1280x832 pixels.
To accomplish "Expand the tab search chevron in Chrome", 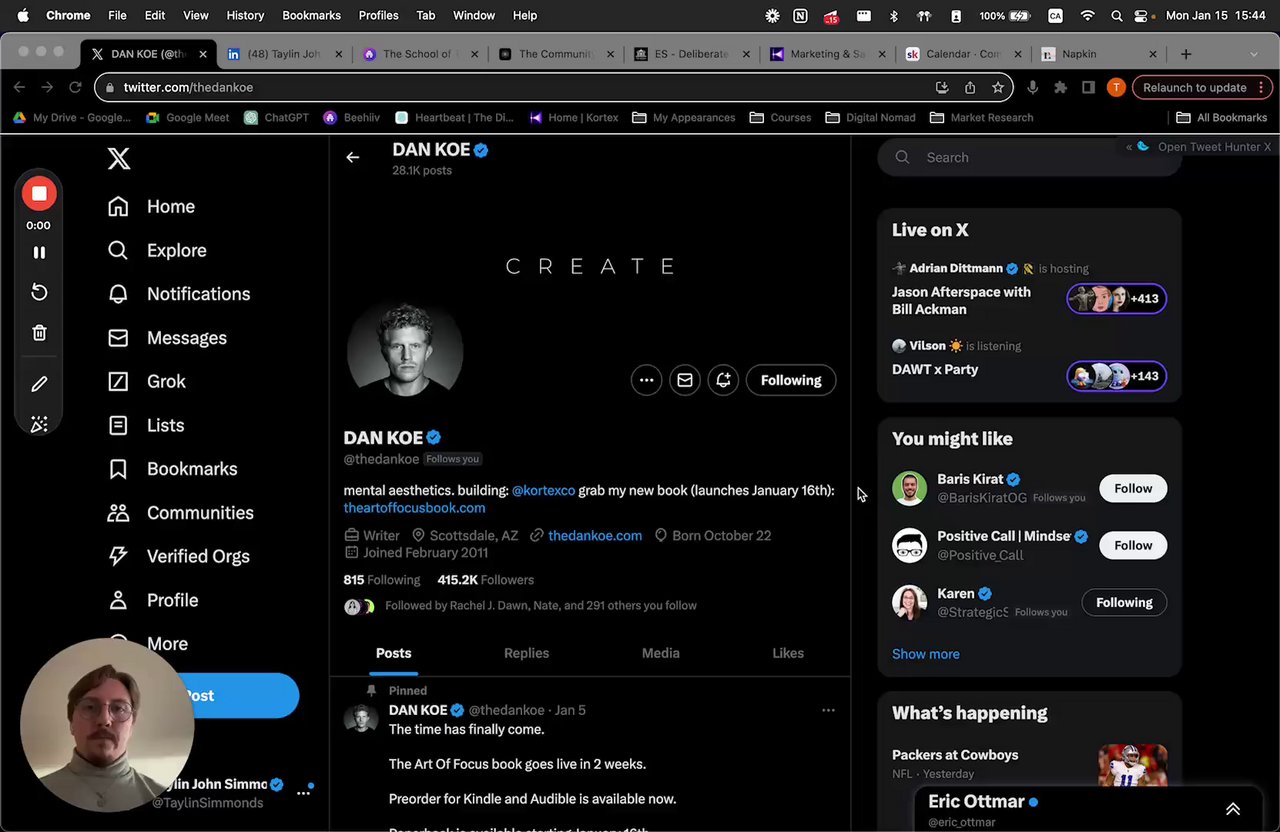I will [1254, 54].
